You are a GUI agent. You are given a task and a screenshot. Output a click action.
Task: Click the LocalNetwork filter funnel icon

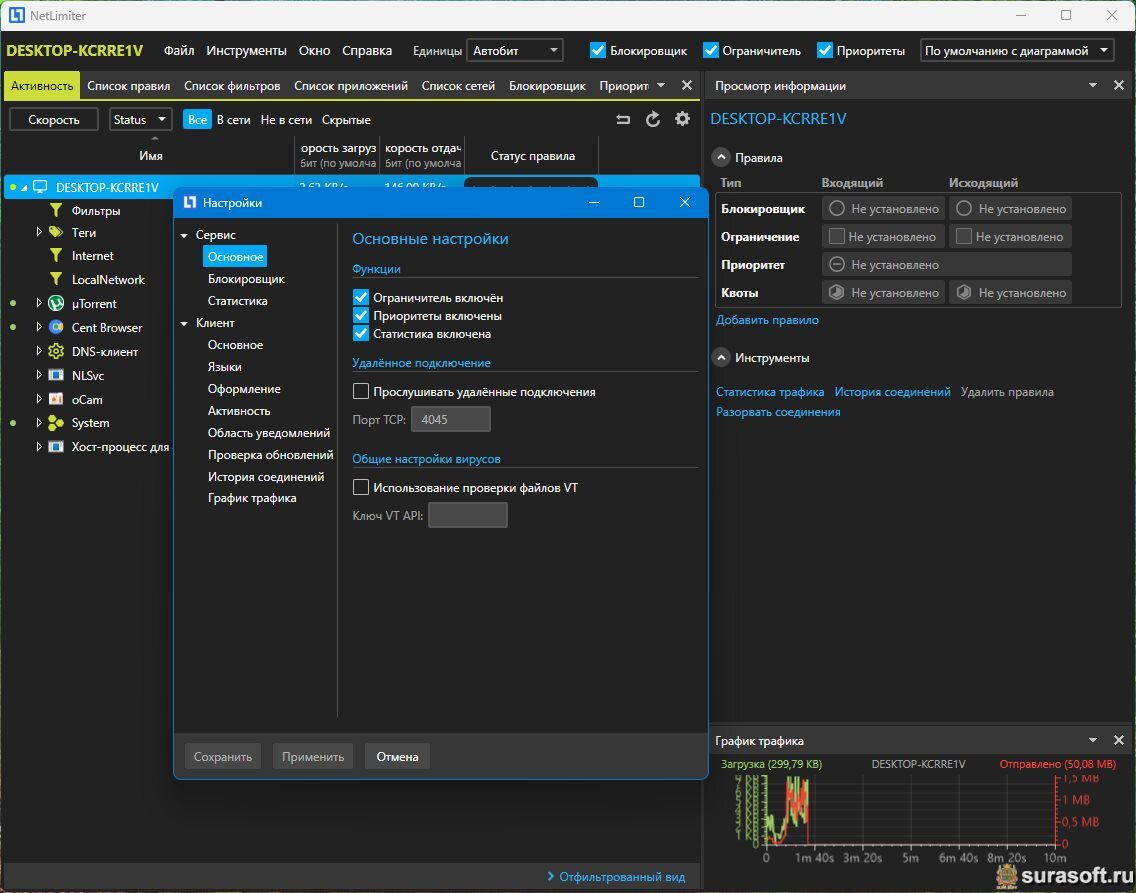[56, 280]
